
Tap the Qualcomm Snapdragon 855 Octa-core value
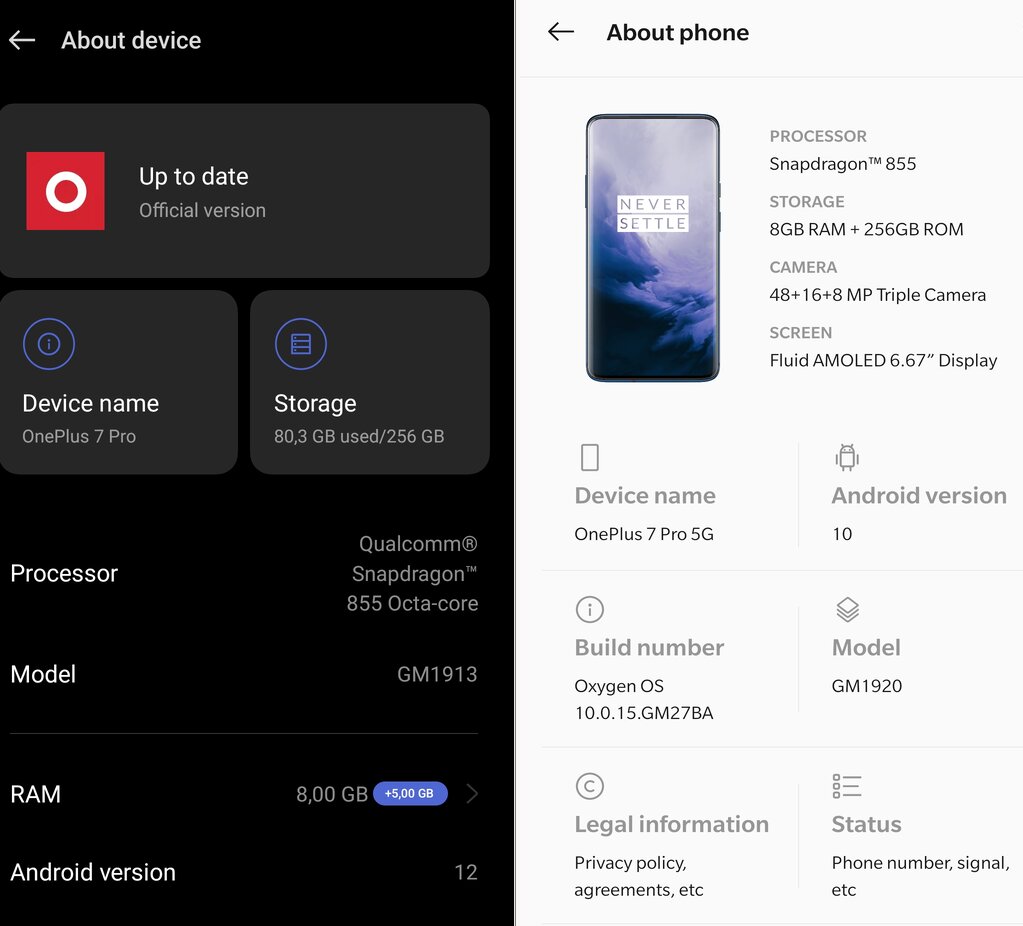tap(412, 574)
